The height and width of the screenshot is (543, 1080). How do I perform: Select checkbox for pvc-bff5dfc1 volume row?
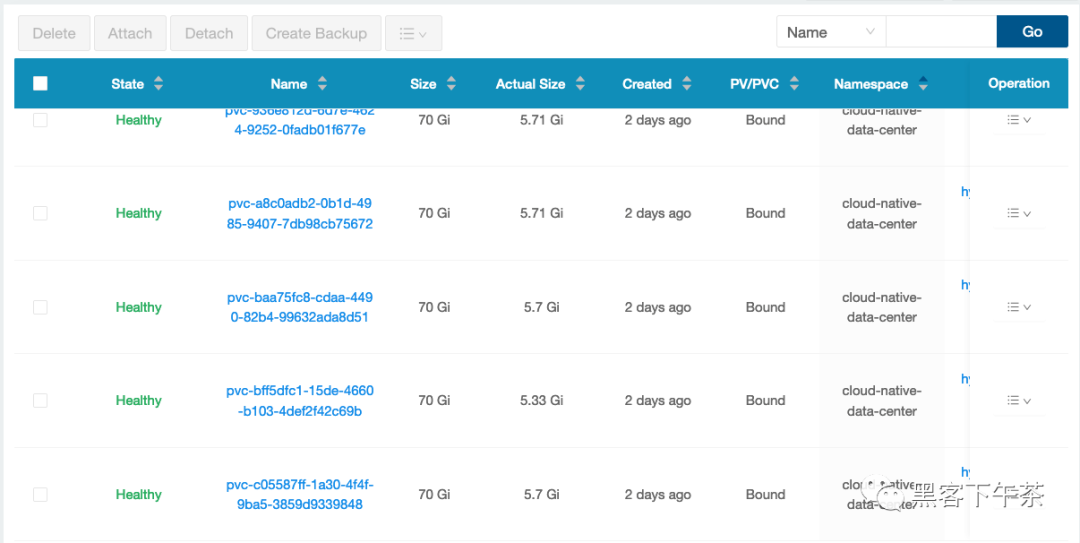[40, 400]
